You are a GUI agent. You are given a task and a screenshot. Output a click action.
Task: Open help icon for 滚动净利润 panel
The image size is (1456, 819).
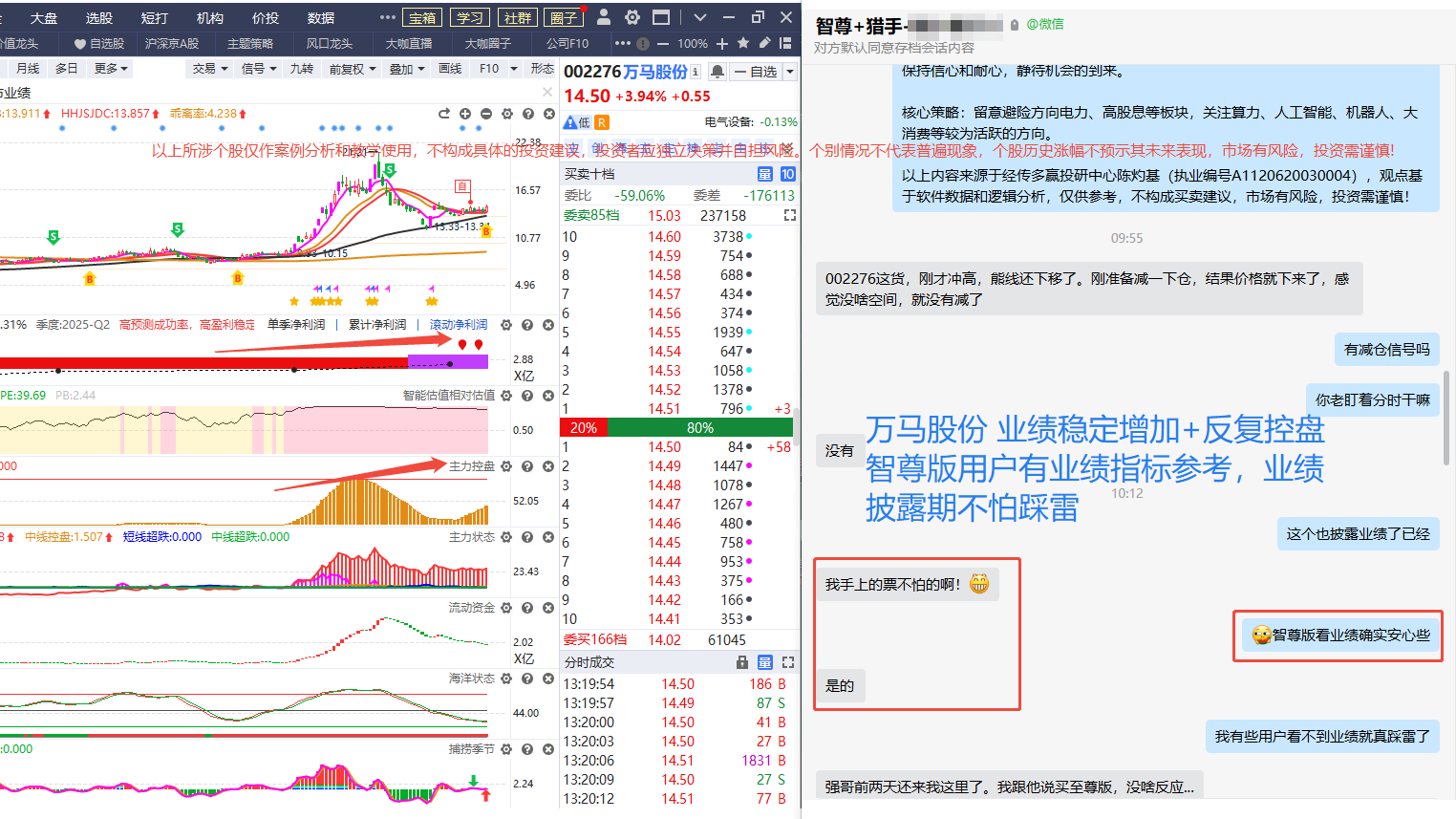click(x=527, y=325)
